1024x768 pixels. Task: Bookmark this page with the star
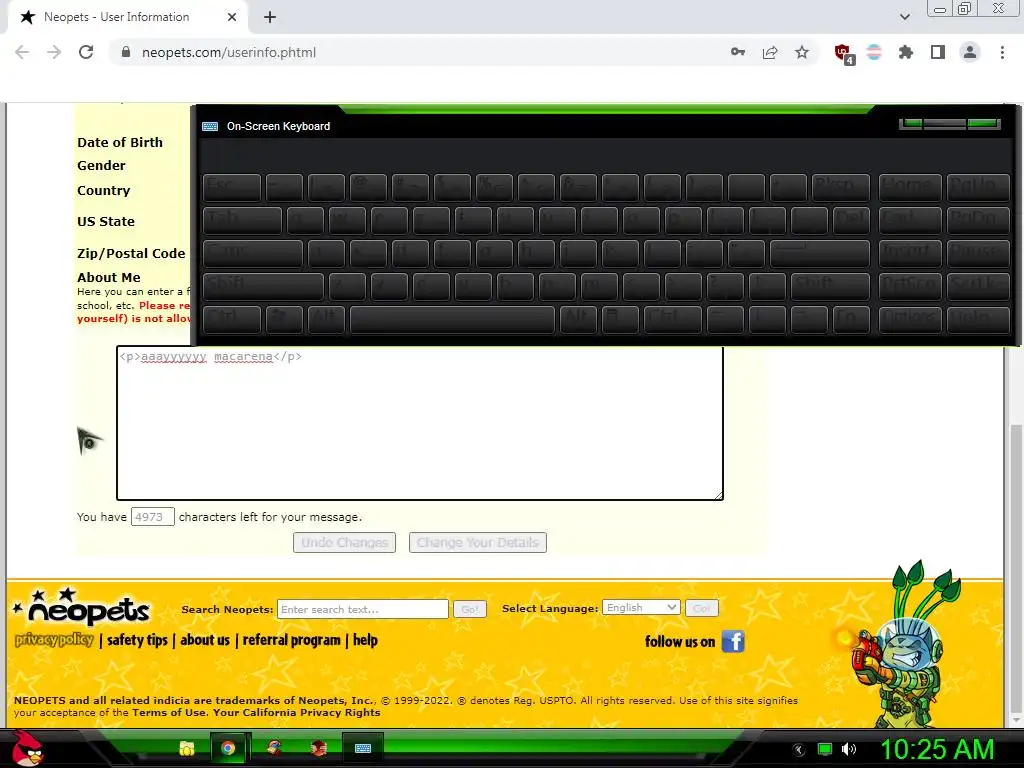point(802,52)
